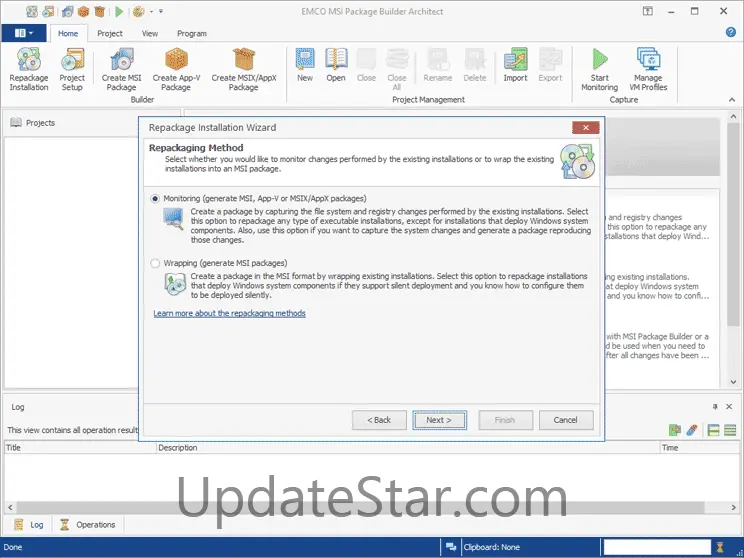Click the Description column header in Log

coord(408,447)
